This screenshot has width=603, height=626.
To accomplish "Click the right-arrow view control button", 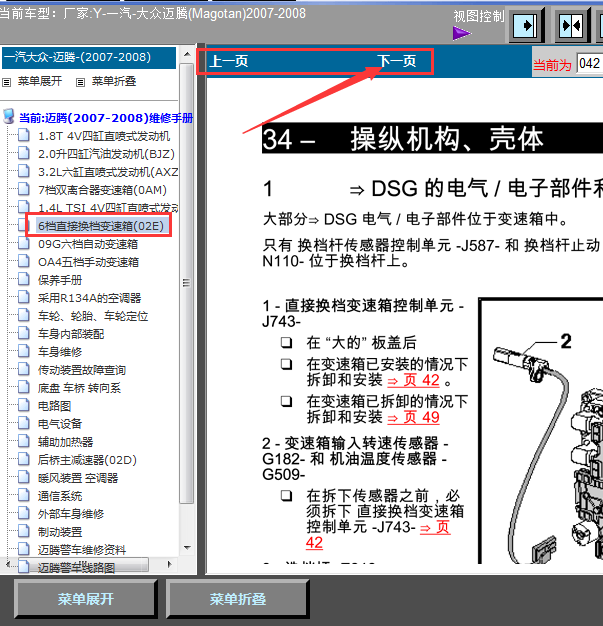I will point(525,26).
